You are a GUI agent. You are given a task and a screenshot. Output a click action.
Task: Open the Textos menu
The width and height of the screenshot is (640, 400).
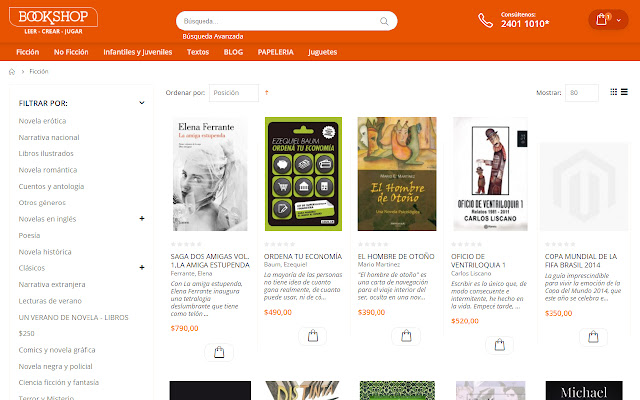tap(198, 52)
